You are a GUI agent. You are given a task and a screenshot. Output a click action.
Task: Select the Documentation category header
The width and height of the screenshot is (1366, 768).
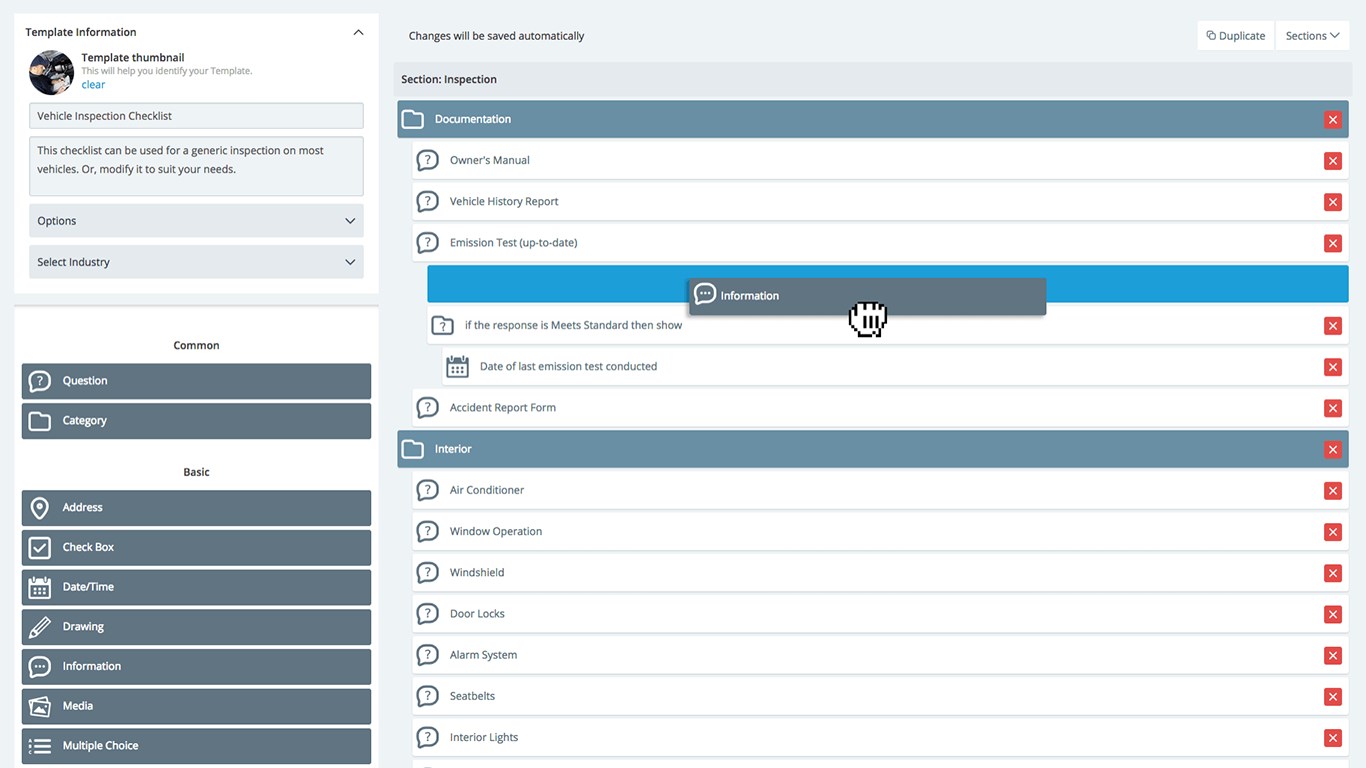tap(873, 119)
